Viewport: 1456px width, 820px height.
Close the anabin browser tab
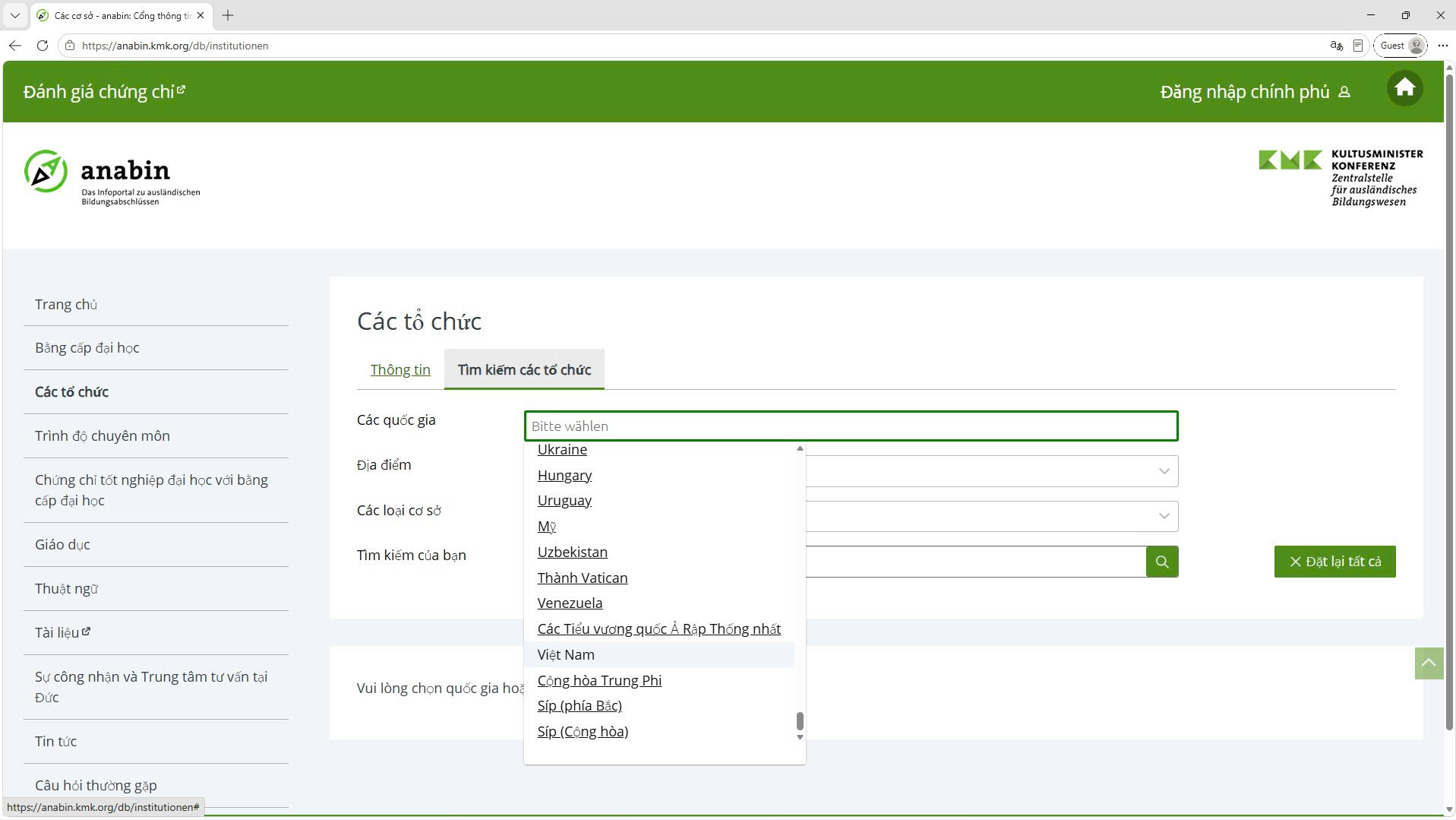[x=201, y=15]
